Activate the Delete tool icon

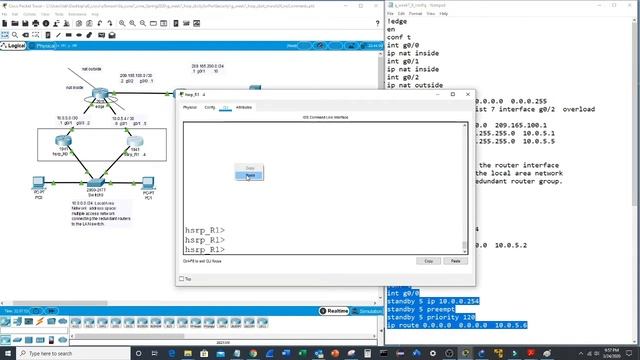tap(25, 35)
